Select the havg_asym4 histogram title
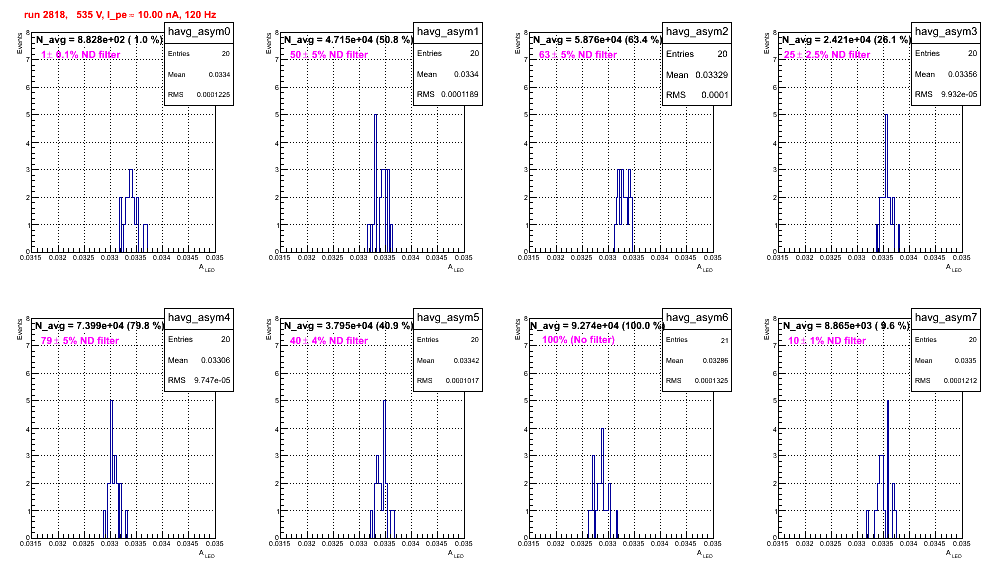This screenshot has width=996, height=572. (x=199, y=317)
